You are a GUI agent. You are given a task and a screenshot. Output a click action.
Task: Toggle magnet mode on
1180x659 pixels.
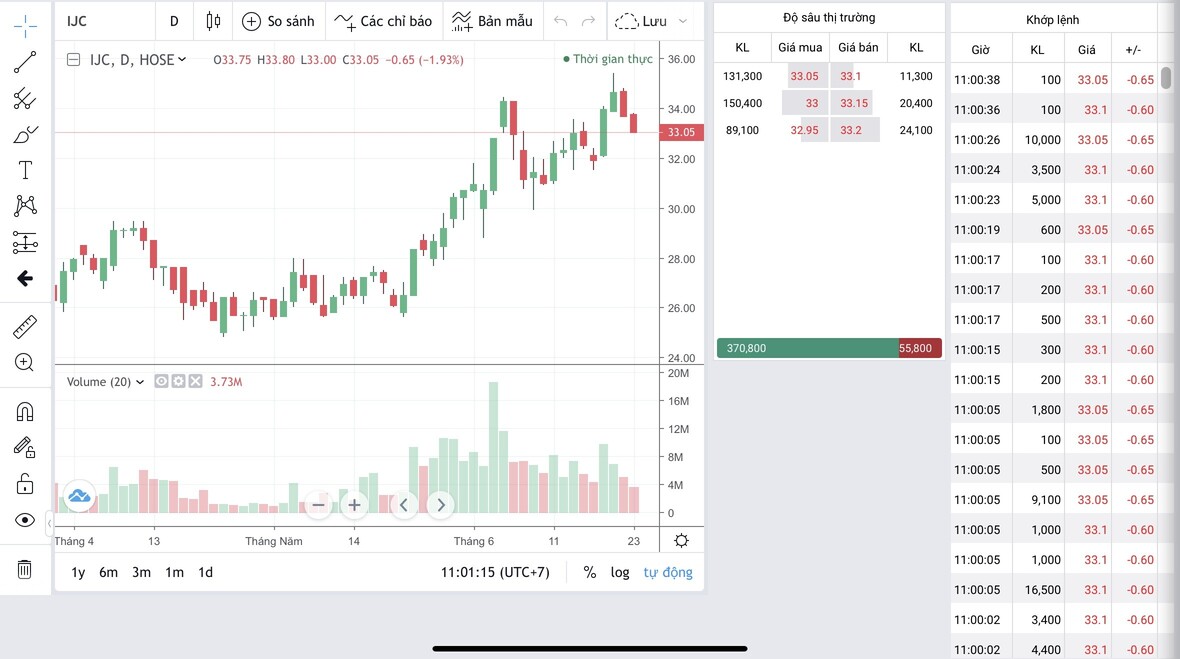[25, 411]
